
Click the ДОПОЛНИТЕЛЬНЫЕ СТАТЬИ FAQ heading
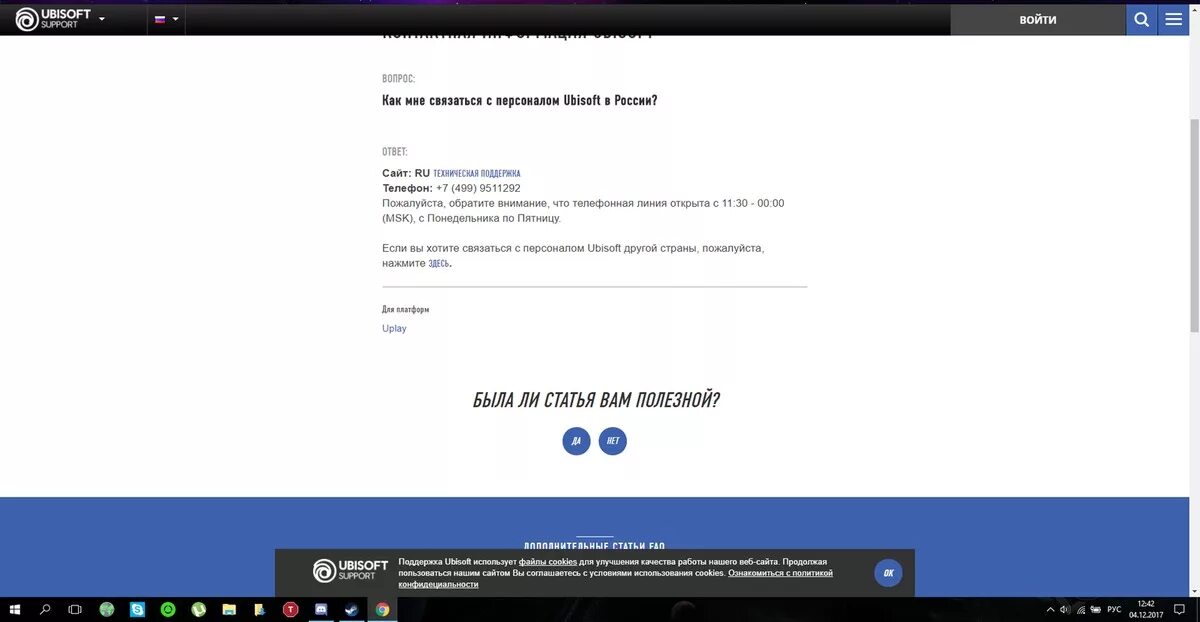click(x=594, y=546)
